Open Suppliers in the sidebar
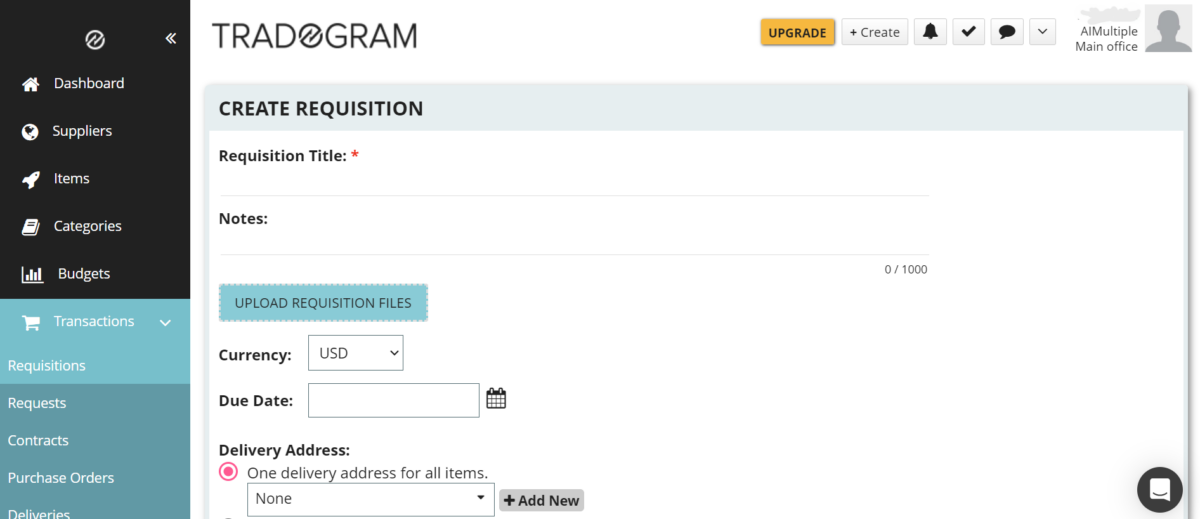Image resolution: width=1200 pixels, height=519 pixels. point(82,131)
